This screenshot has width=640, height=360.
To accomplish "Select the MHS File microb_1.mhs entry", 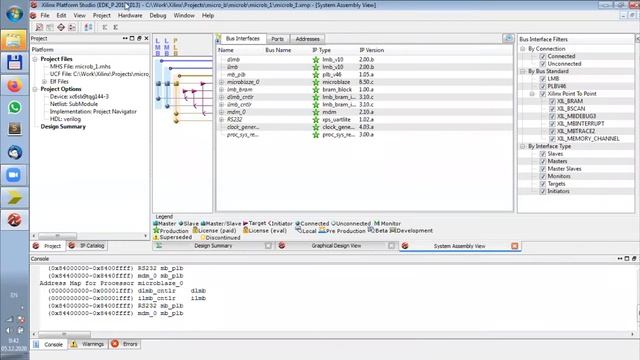I will coord(80,67).
